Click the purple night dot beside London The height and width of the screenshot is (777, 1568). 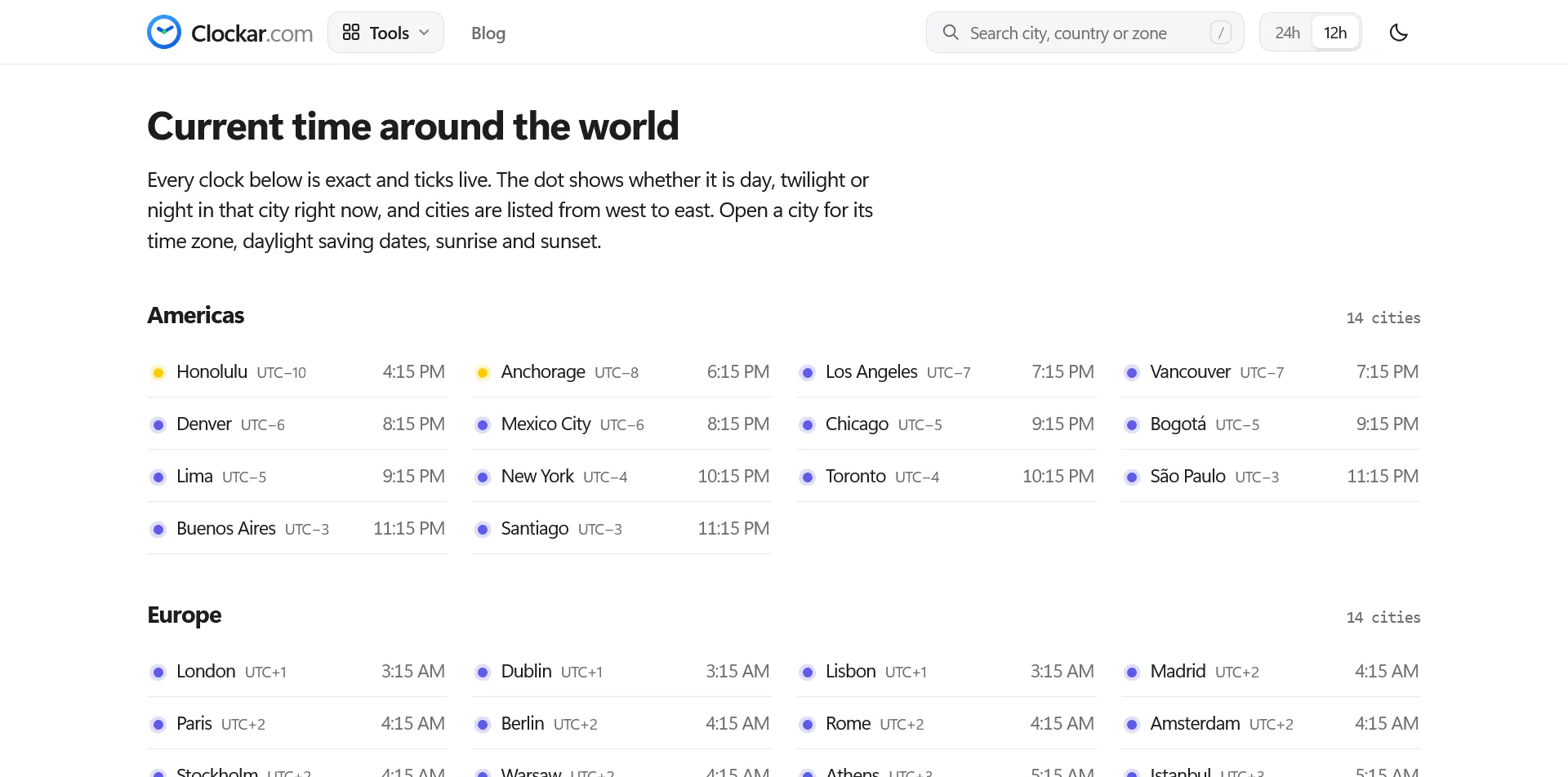coord(158,673)
